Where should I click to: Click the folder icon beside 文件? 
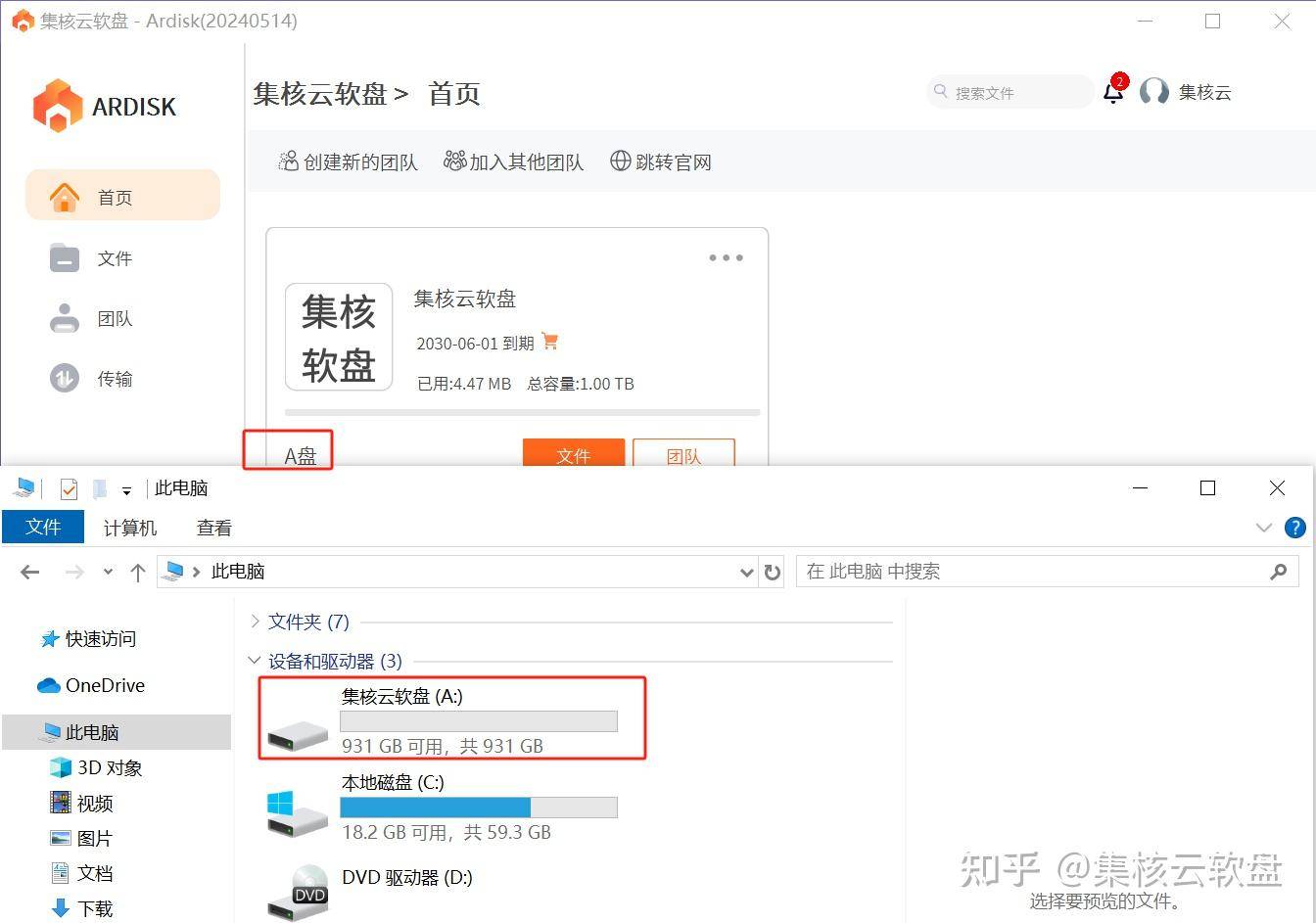65,258
